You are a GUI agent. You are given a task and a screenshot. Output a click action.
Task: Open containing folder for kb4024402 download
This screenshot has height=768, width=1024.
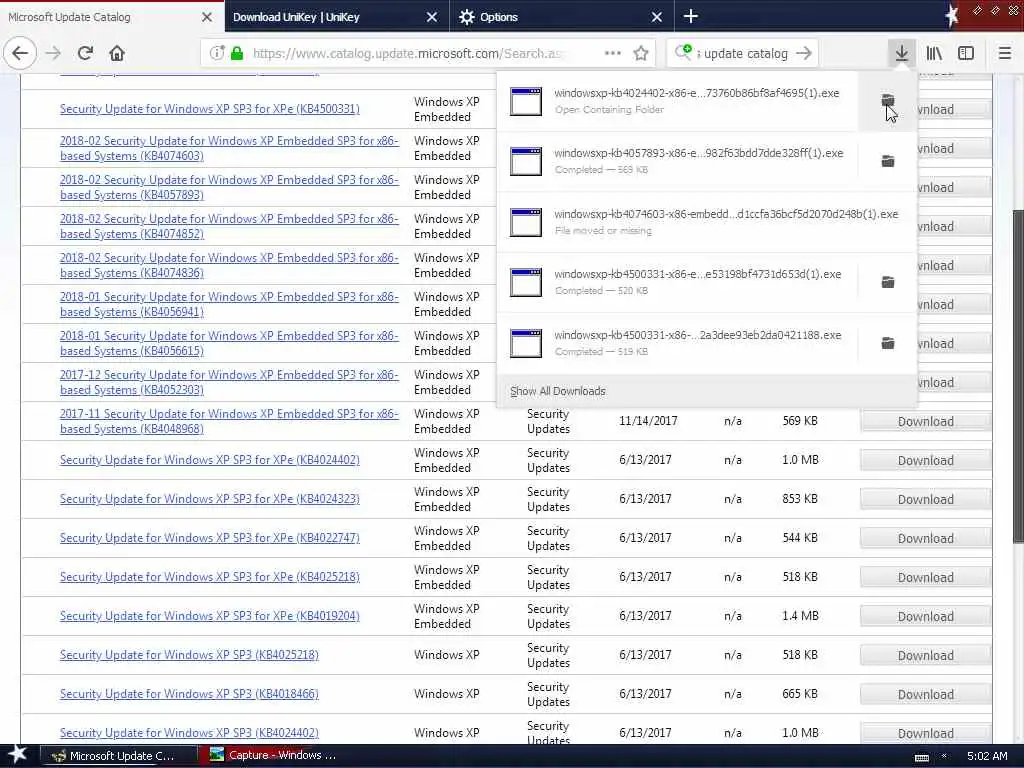[x=888, y=101]
